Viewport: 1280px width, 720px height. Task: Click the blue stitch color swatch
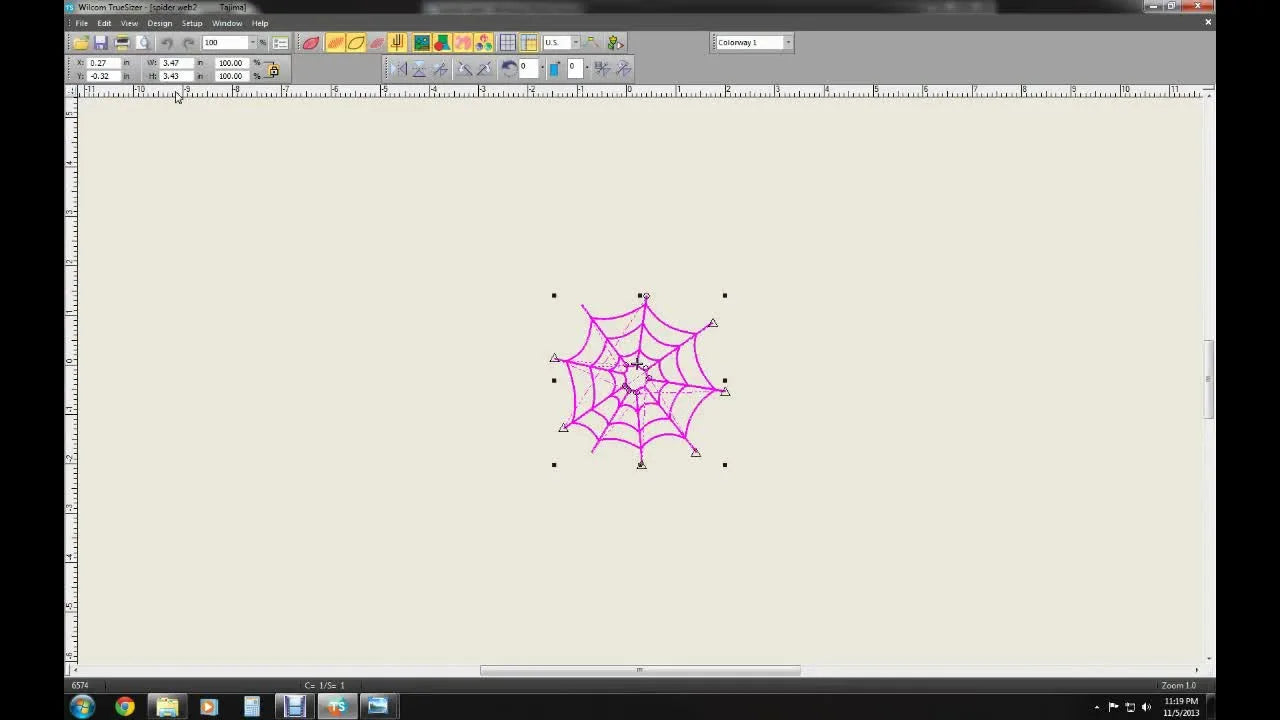555,68
